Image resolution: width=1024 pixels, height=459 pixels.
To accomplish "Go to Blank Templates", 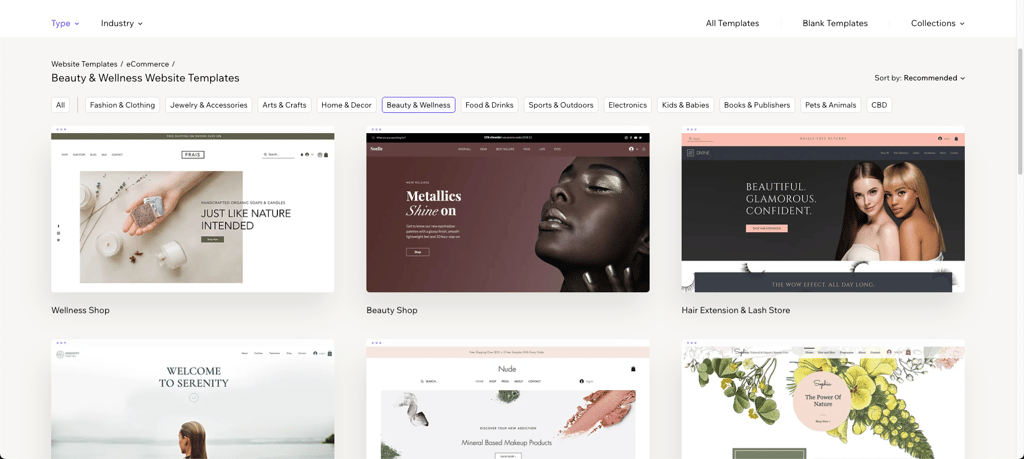I will (x=835, y=23).
